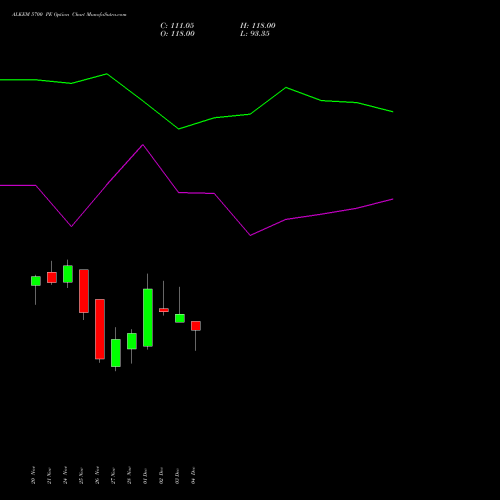Click the close value C: 111.05
Viewport: 500px width, 500px height.
(177, 26)
